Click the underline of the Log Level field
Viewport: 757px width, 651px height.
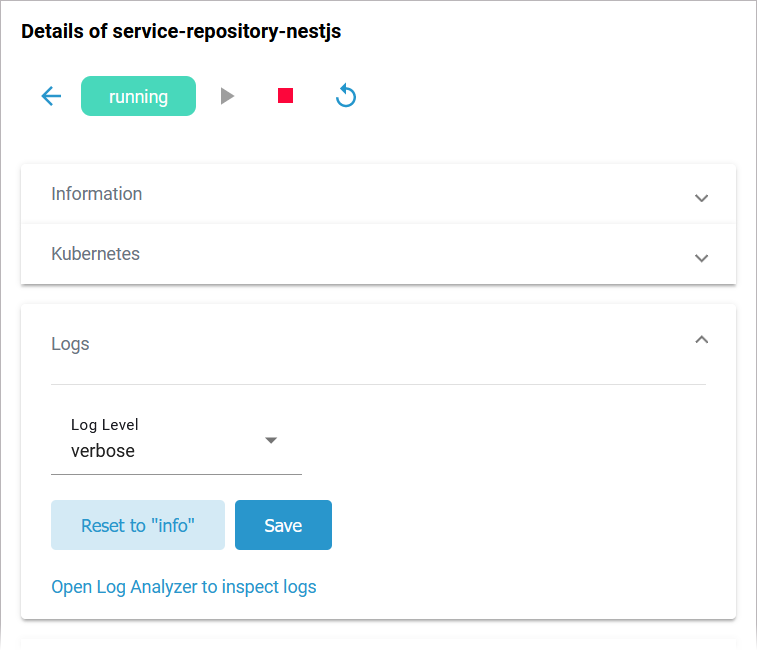point(176,474)
